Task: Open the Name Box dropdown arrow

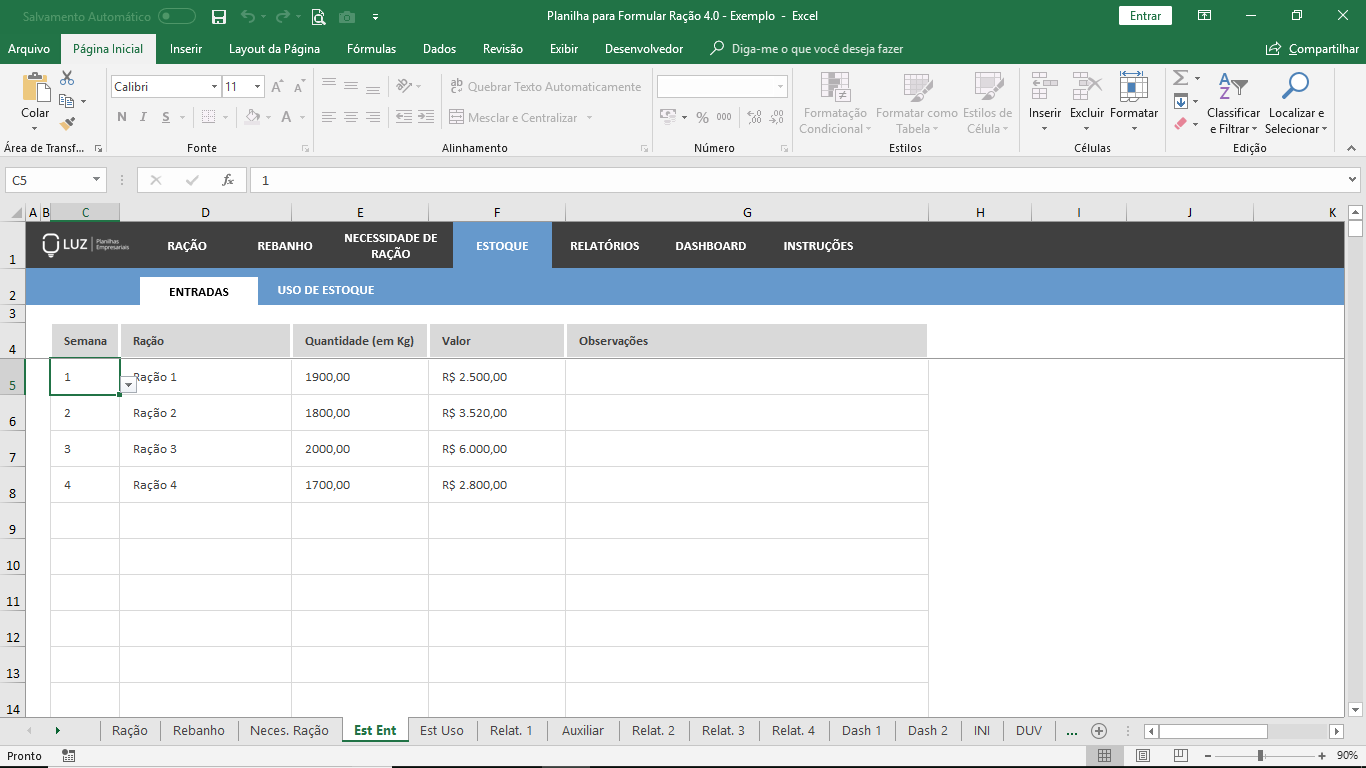Action: pos(97,180)
